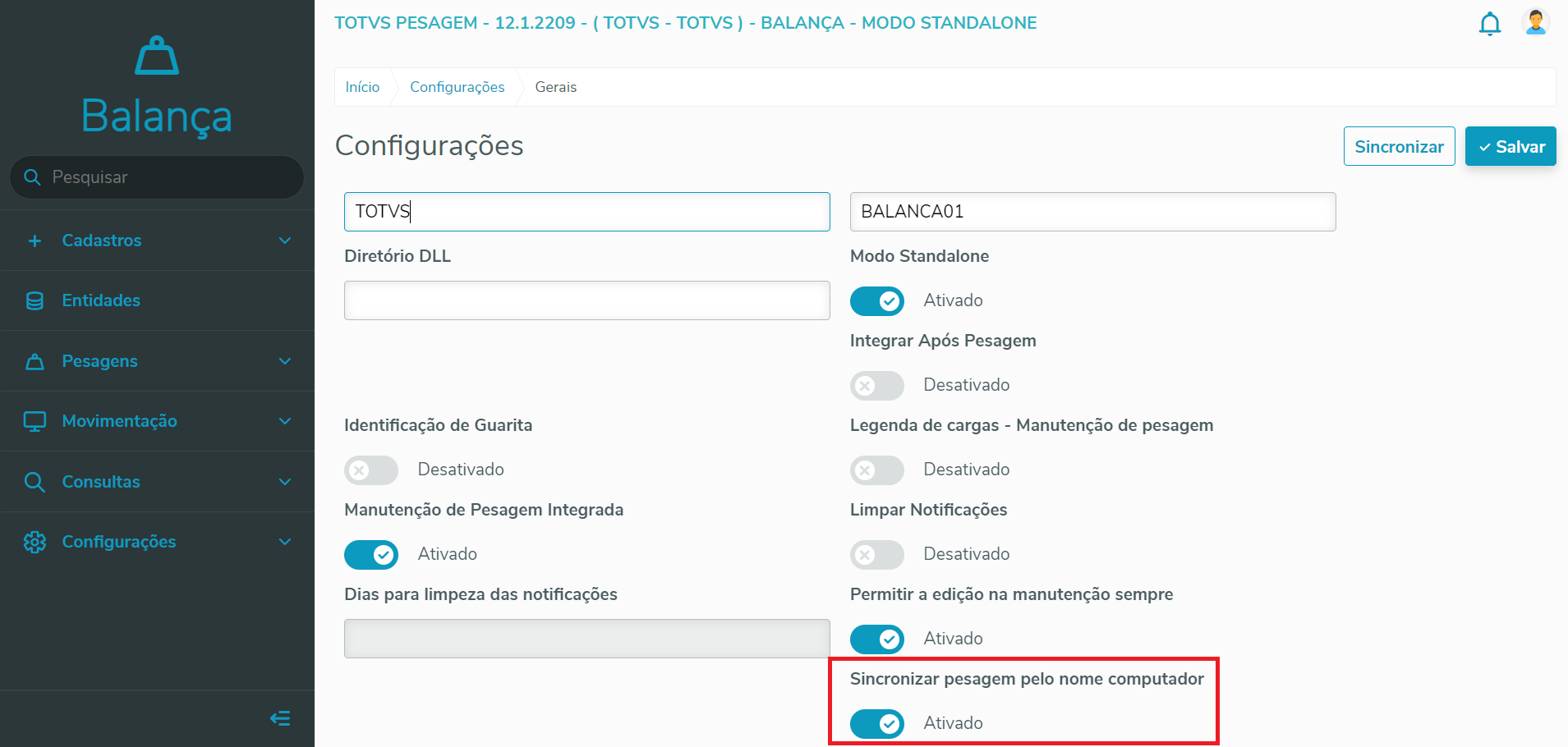Open Configurações breadcrumb link
This screenshot has height=747, width=1568.
tap(458, 87)
